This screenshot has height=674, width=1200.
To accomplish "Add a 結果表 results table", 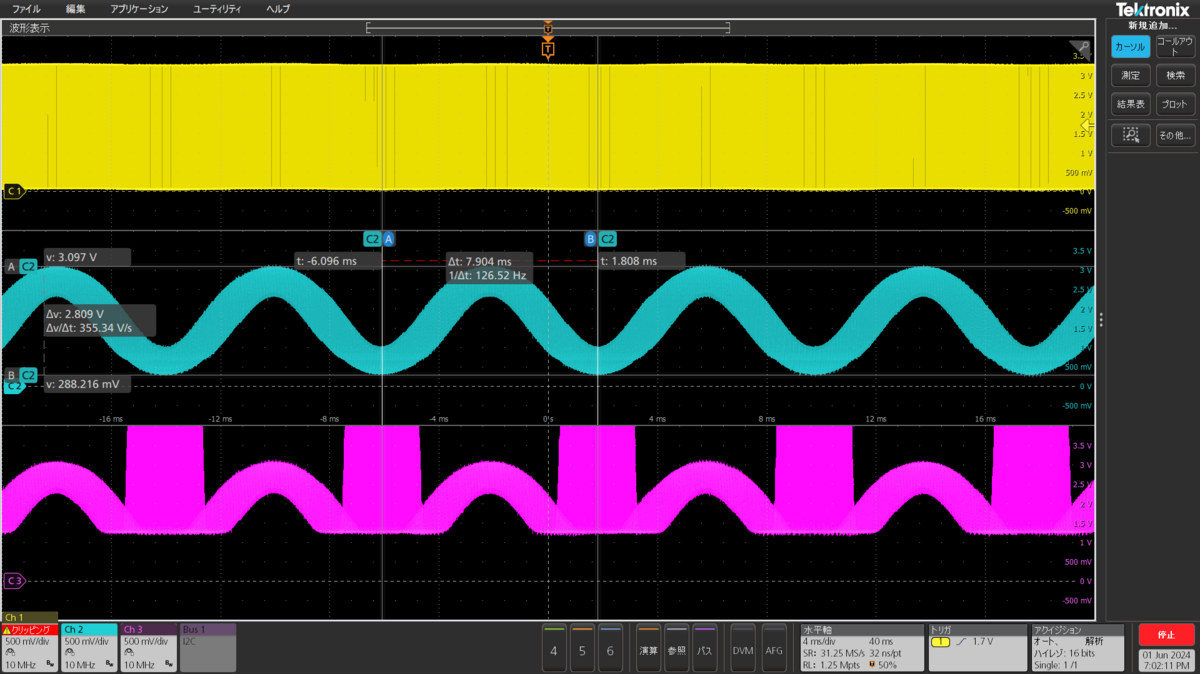I will tap(1130, 104).
